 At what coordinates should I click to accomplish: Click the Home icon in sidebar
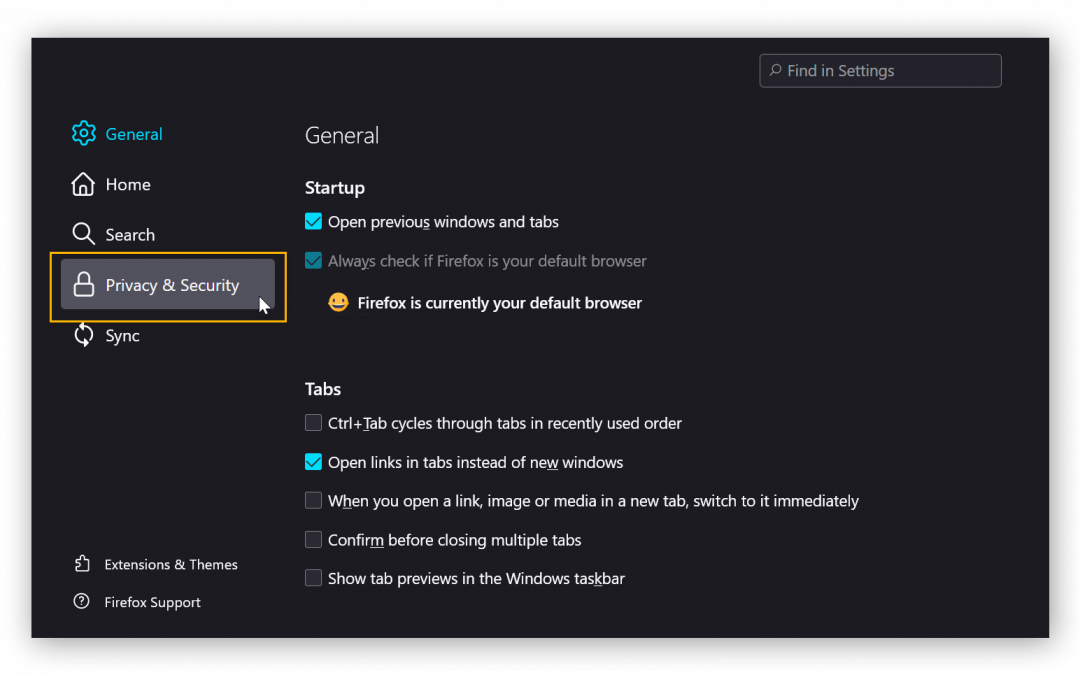click(x=84, y=184)
